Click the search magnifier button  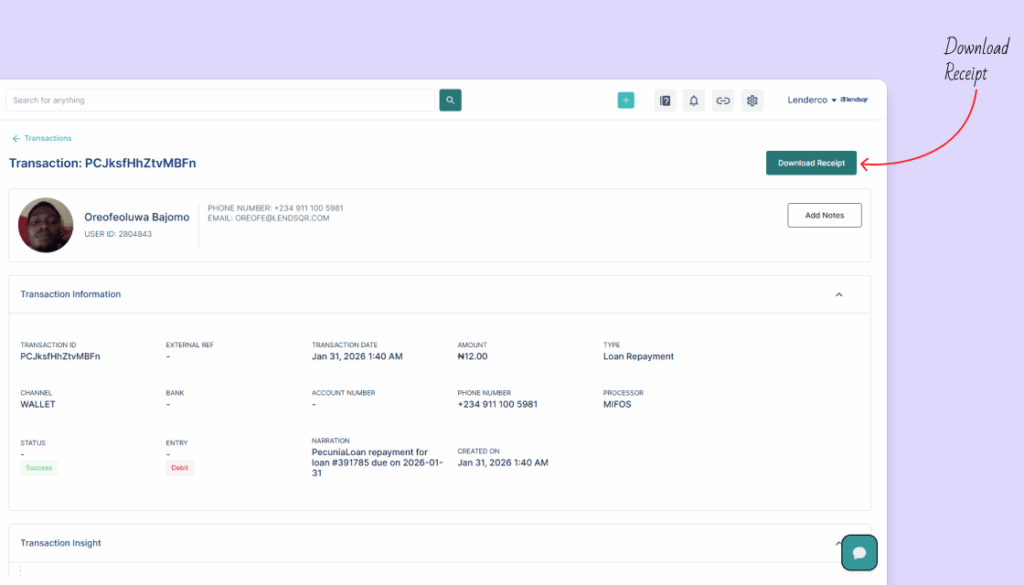click(450, 100)
